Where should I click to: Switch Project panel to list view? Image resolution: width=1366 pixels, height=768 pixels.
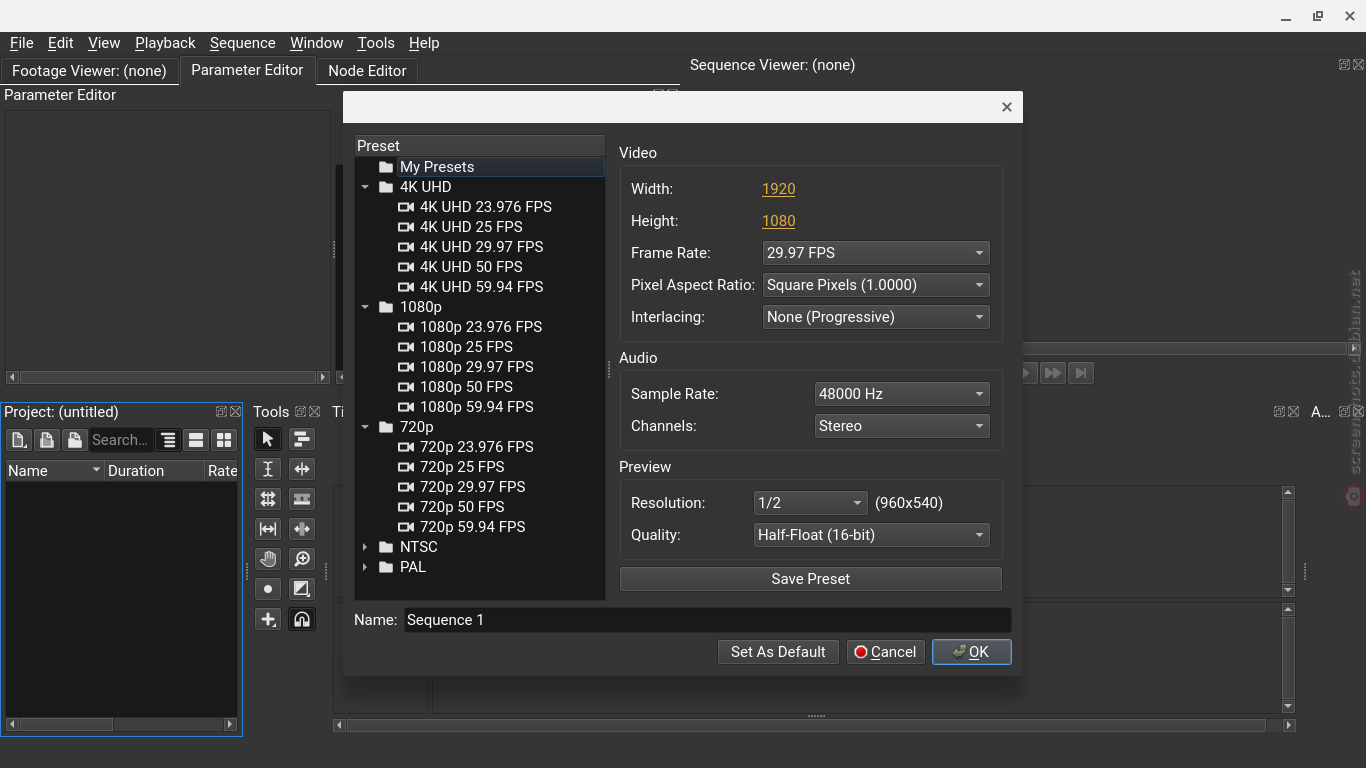click(196, 440)
